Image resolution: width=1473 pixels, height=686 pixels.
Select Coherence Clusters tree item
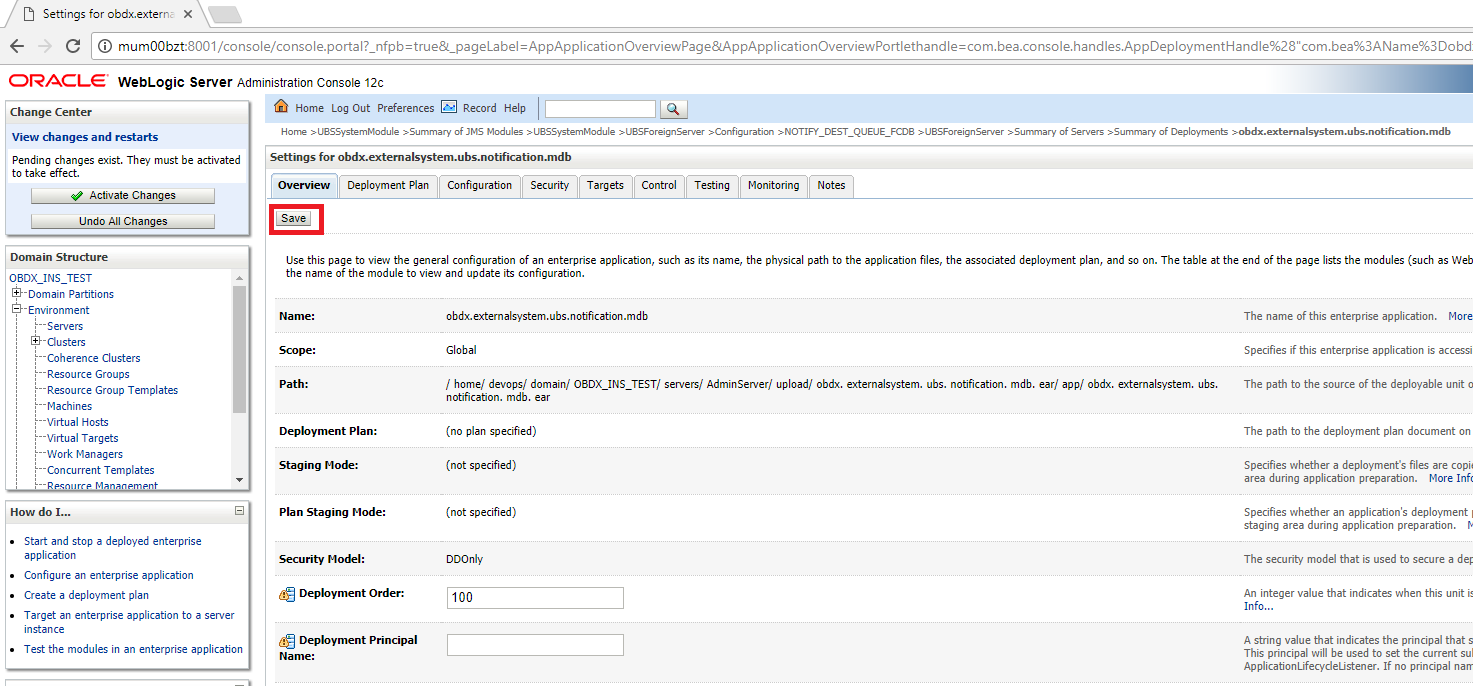(x=94, y=358)
